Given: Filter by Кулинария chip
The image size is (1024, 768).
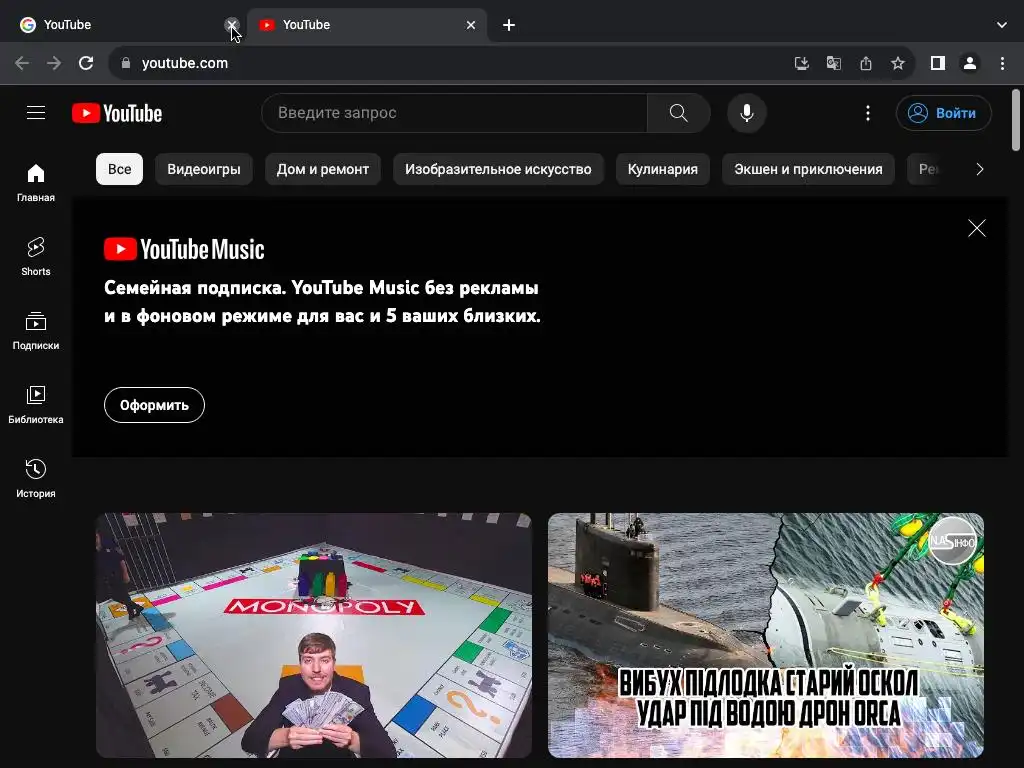Looking at the screenshot, I should pos(662,169).
